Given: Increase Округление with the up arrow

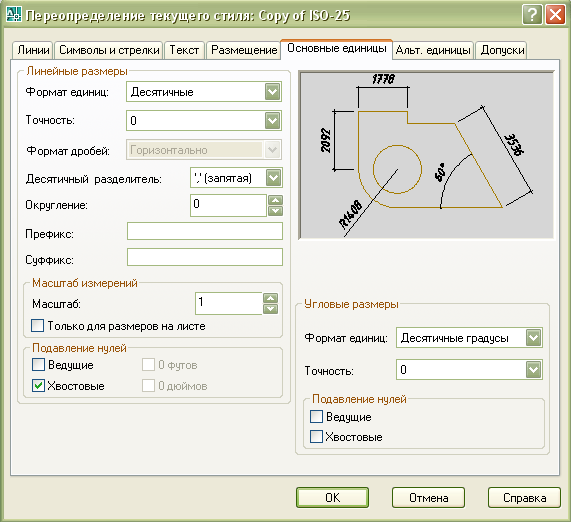Looking at the screenshot, I should pyautogui.click(x=275, y=200).
